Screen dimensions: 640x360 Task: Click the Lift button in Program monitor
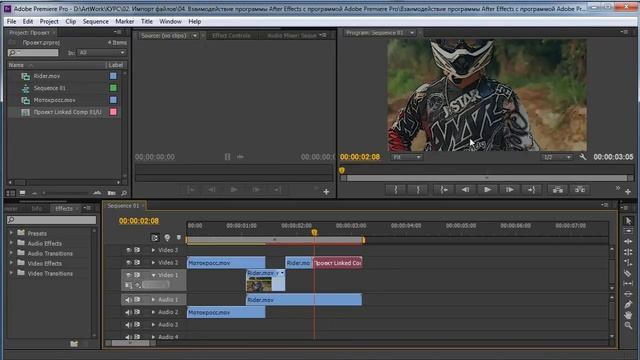point(558,189)
